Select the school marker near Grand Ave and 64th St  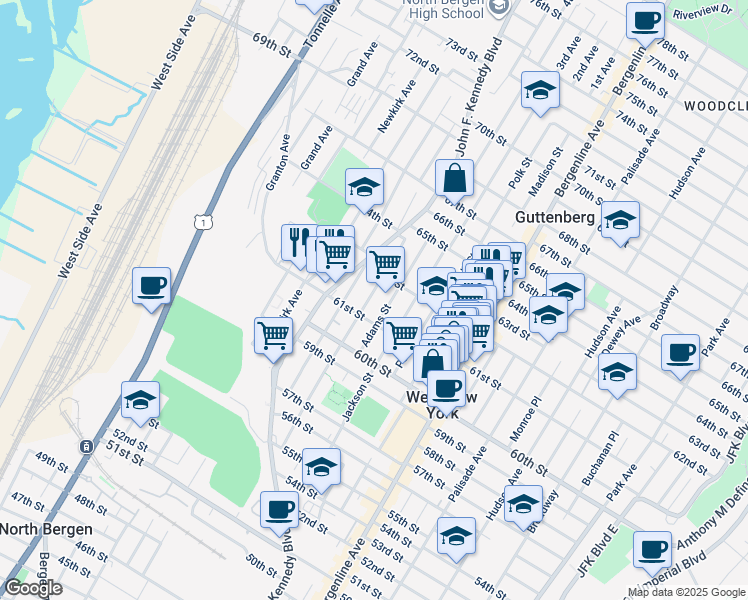pos(364,186)
